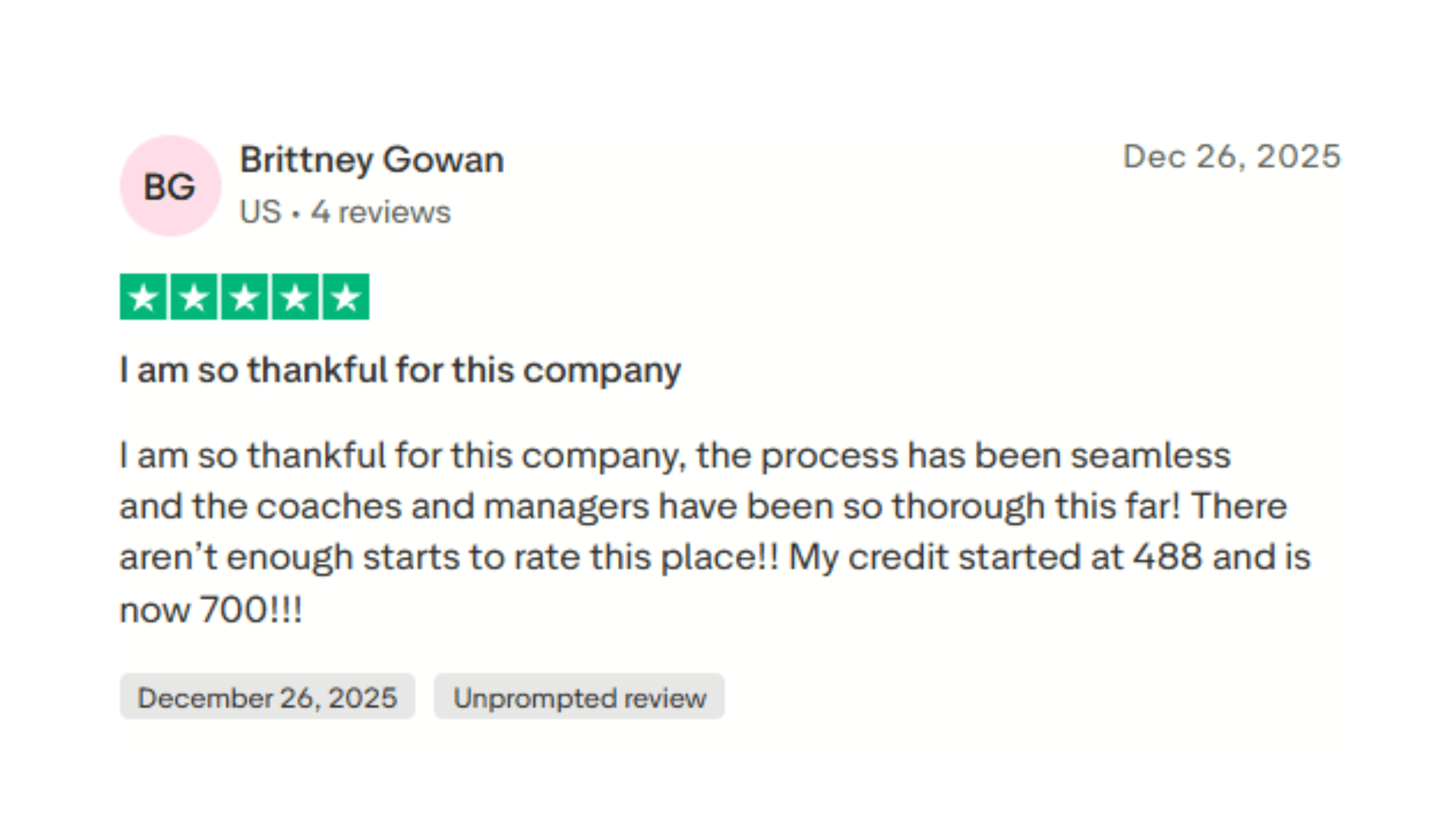Viewport: 1456px width, 819px height.
Task: Click the fourth green rating star
Action: tap(295, 297)
